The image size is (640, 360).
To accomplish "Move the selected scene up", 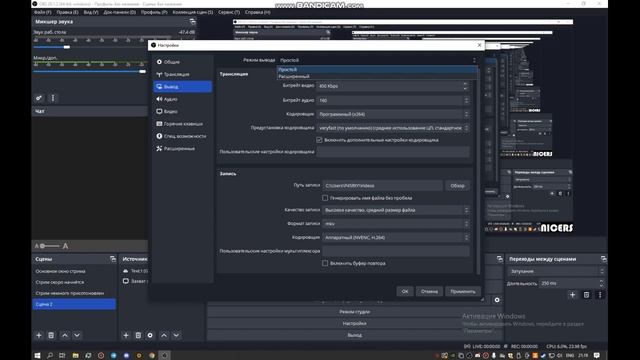I will tap(64, 335).
